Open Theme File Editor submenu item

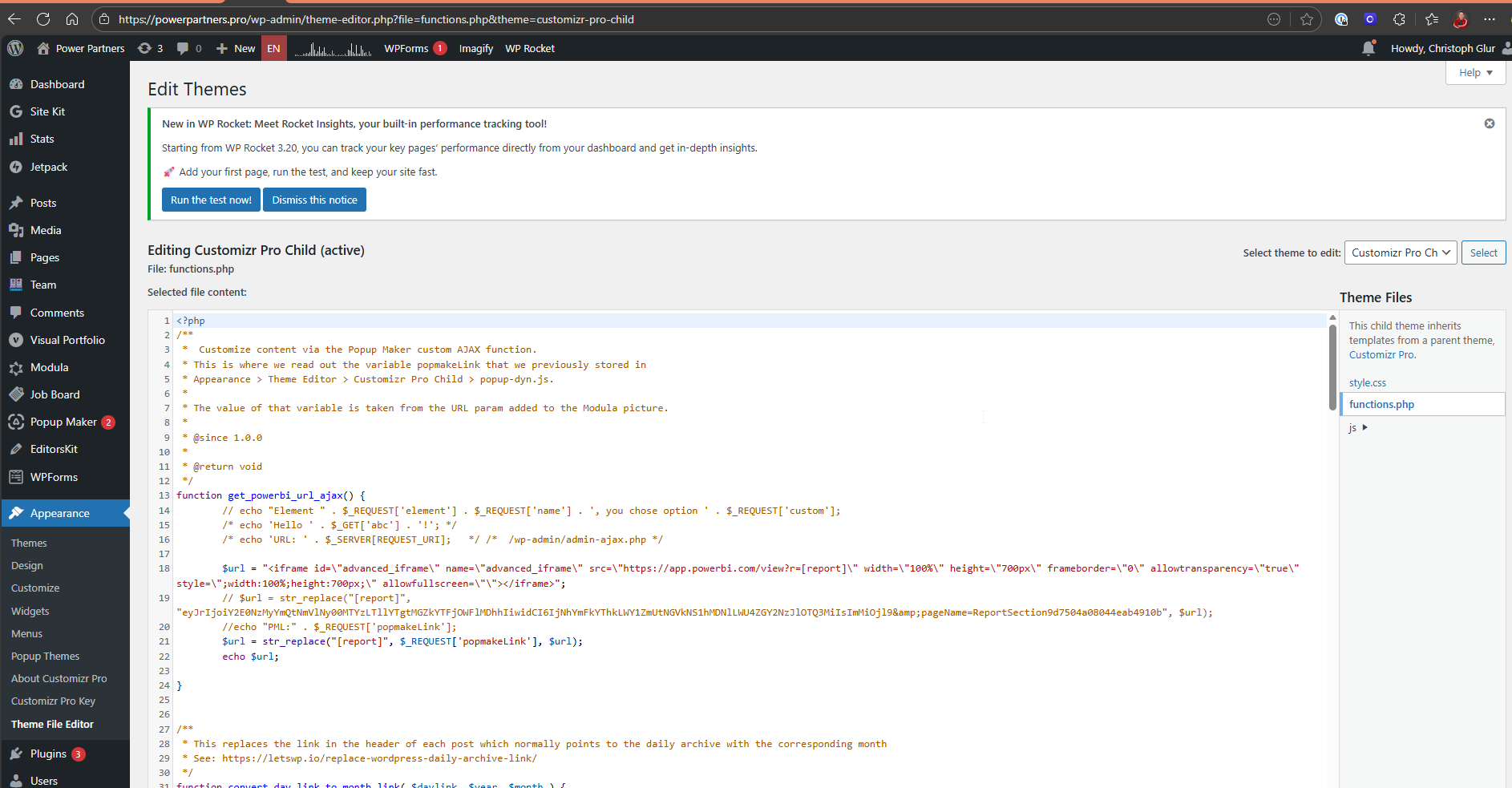pyautogui.click(x=52, y=724)
